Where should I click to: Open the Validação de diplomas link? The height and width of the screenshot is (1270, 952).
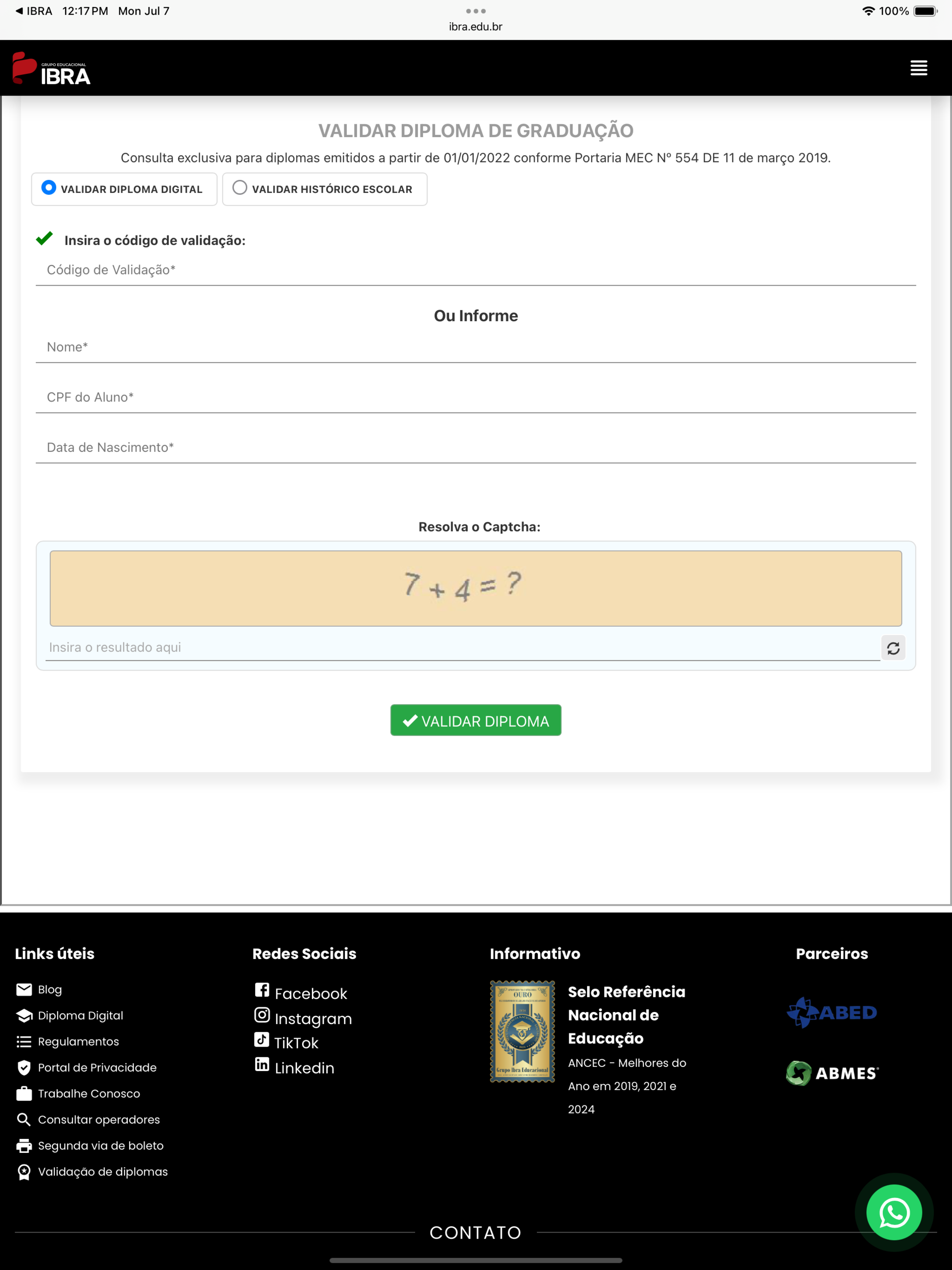103,1172
